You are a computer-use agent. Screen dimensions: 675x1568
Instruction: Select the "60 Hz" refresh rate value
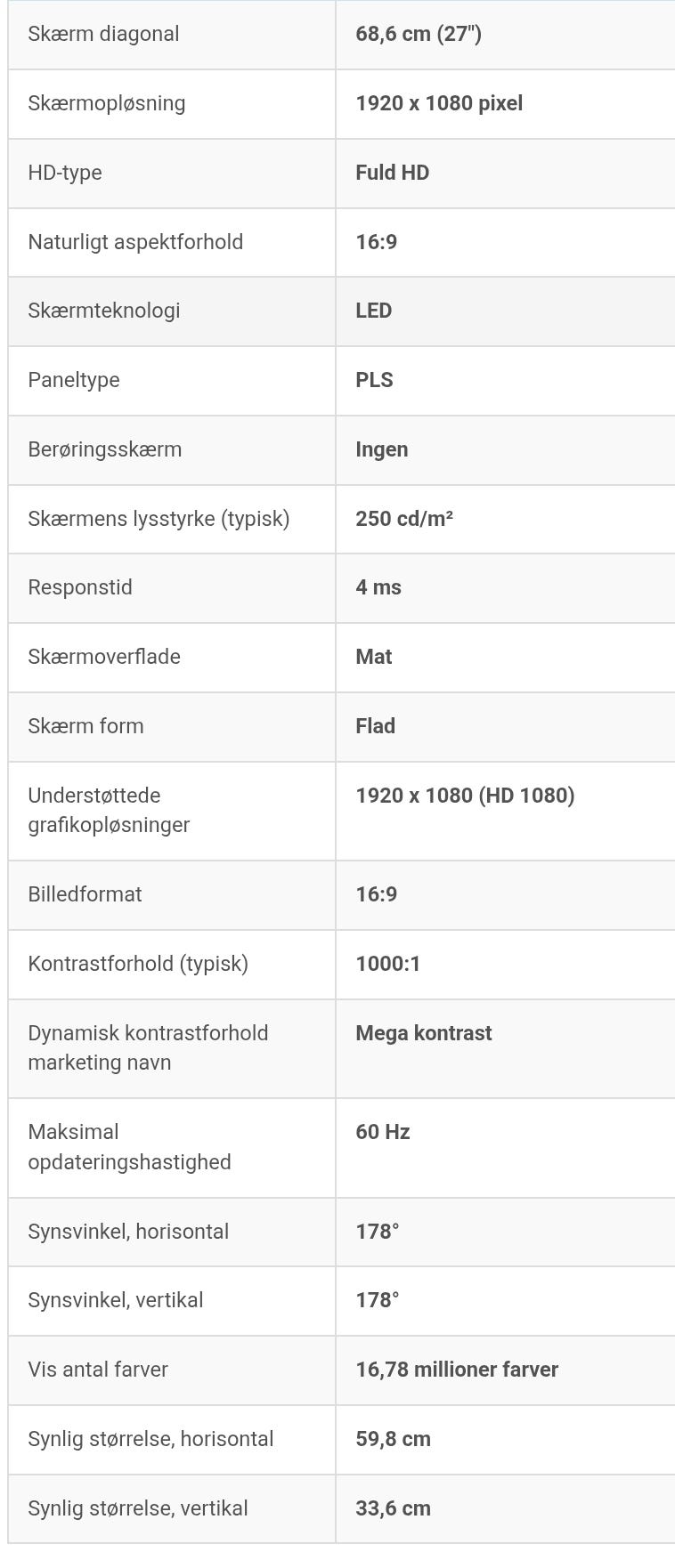pos(382,1132)
